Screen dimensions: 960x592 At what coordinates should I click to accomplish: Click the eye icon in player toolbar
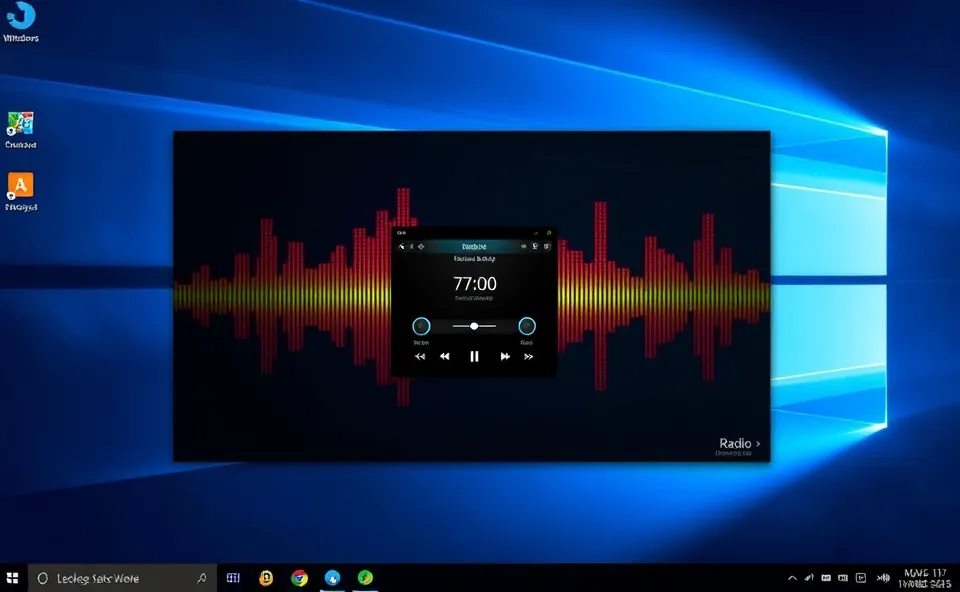(523, 246)
